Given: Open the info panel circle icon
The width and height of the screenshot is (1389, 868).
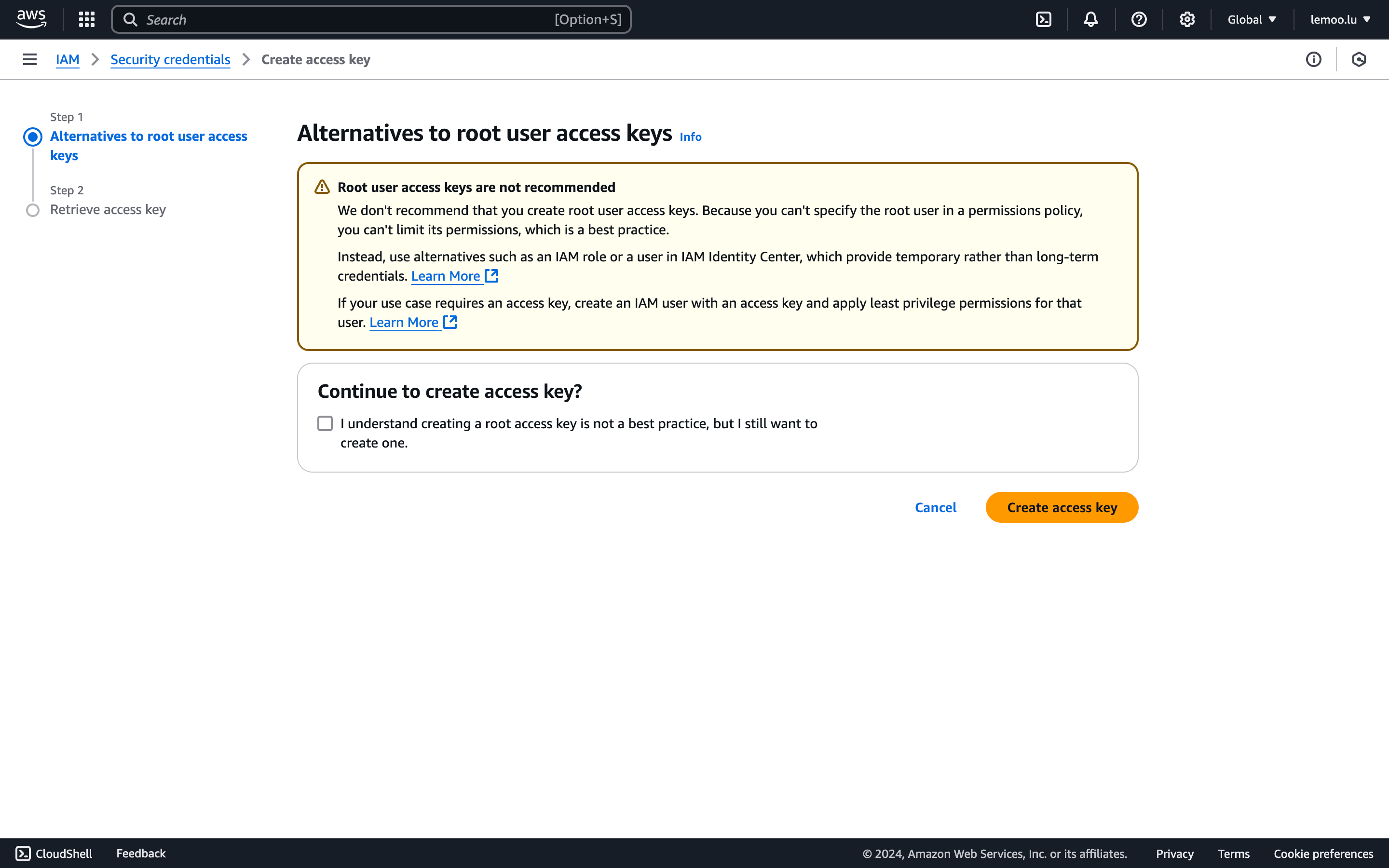Looking at the screenshot, I should point(1313,59).
